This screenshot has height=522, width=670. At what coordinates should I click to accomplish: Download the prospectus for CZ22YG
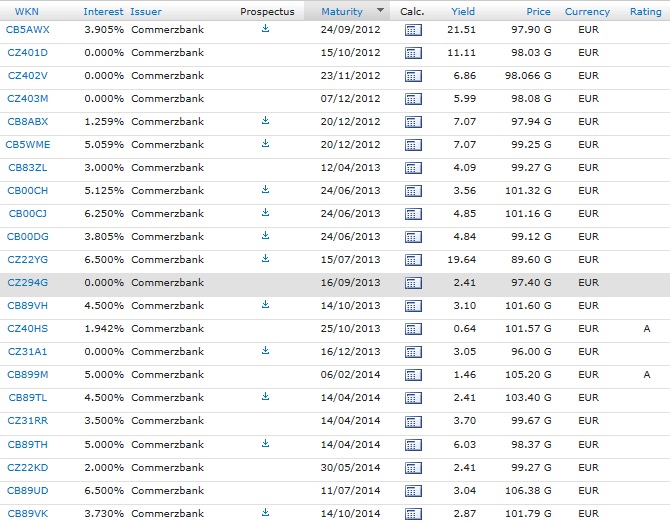265,258
